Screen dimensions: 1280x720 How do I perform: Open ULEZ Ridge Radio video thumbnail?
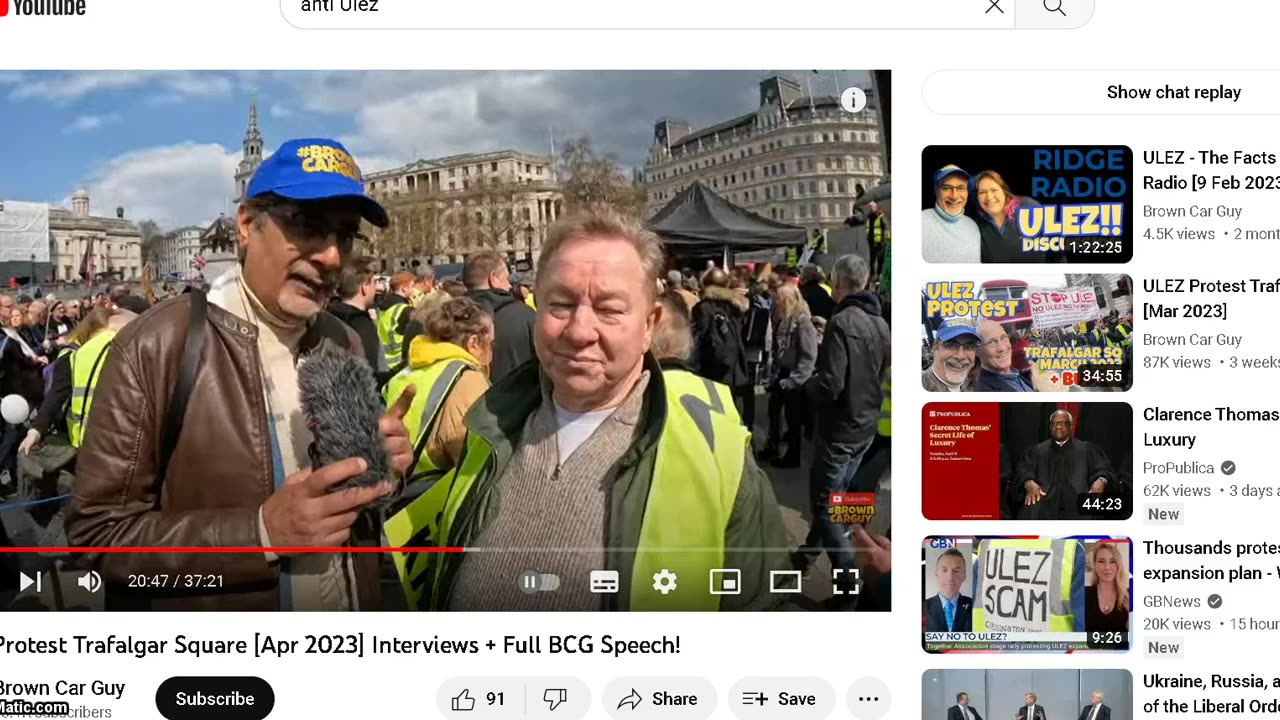(1027, 204)
